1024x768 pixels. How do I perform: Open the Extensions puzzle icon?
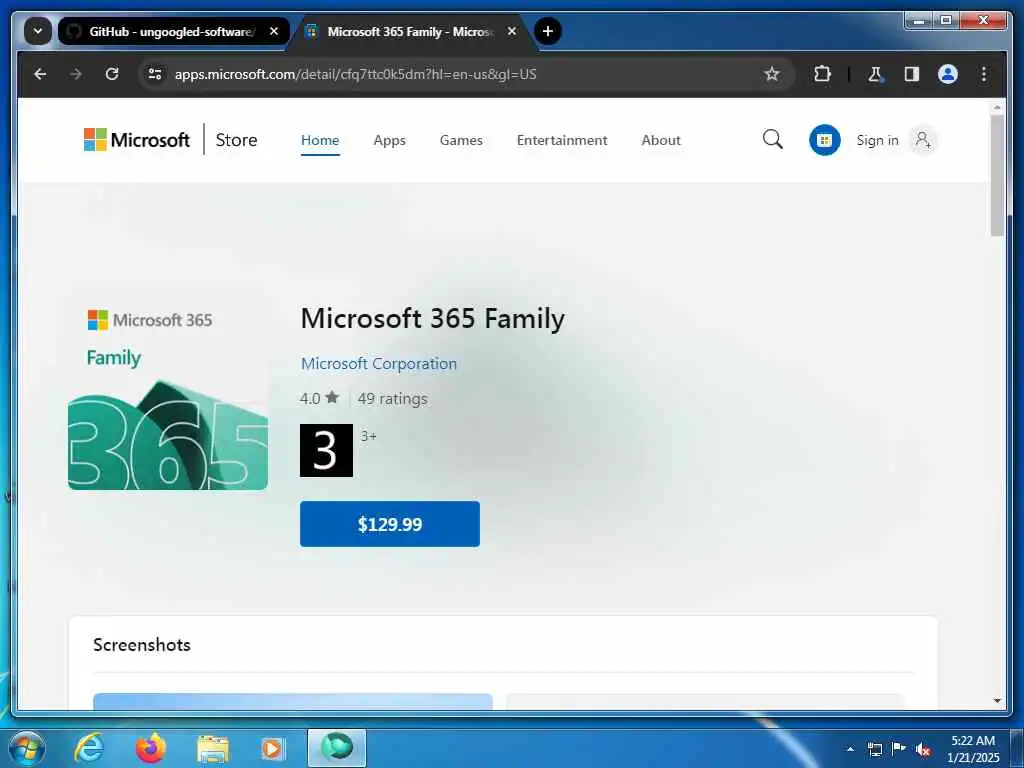click(x=822, y=74)
